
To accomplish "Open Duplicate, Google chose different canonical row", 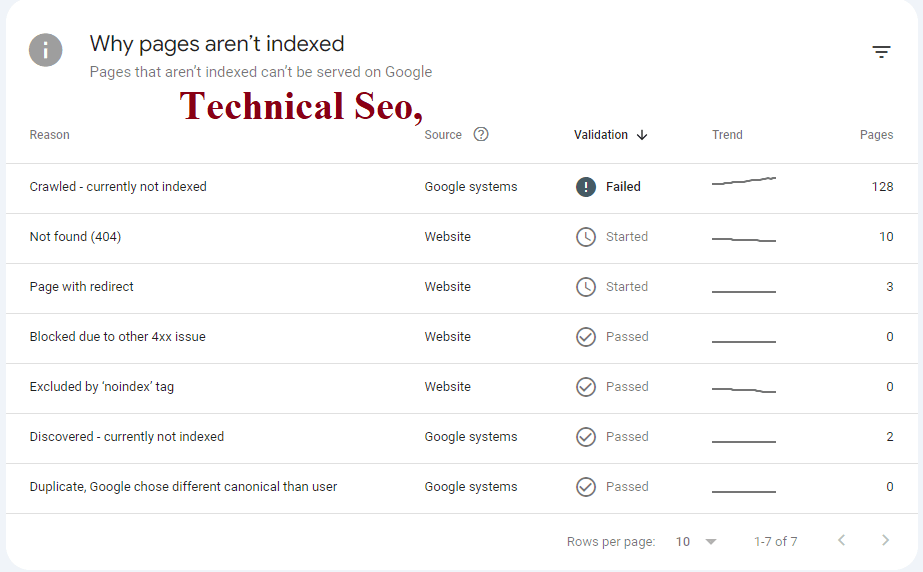I will pos(183,487).
